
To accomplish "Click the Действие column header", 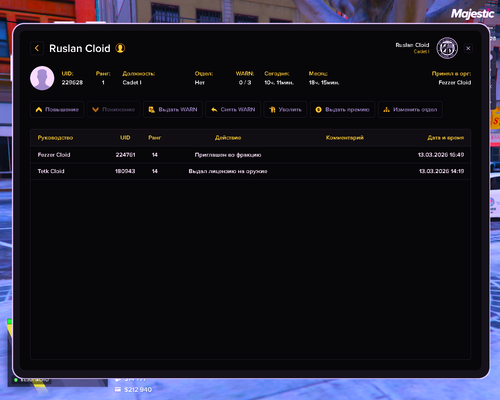I will coord(228,138).
